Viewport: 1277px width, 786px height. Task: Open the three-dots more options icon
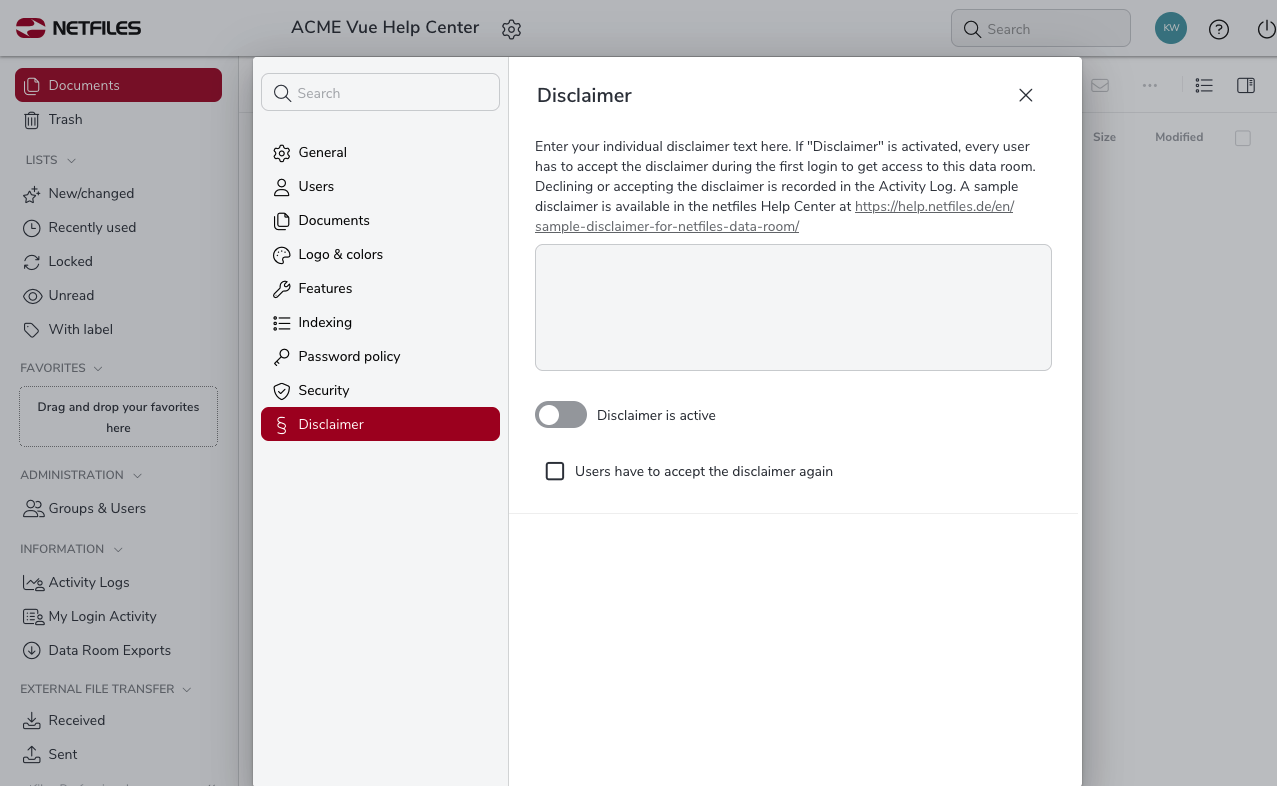point(1150,86)
